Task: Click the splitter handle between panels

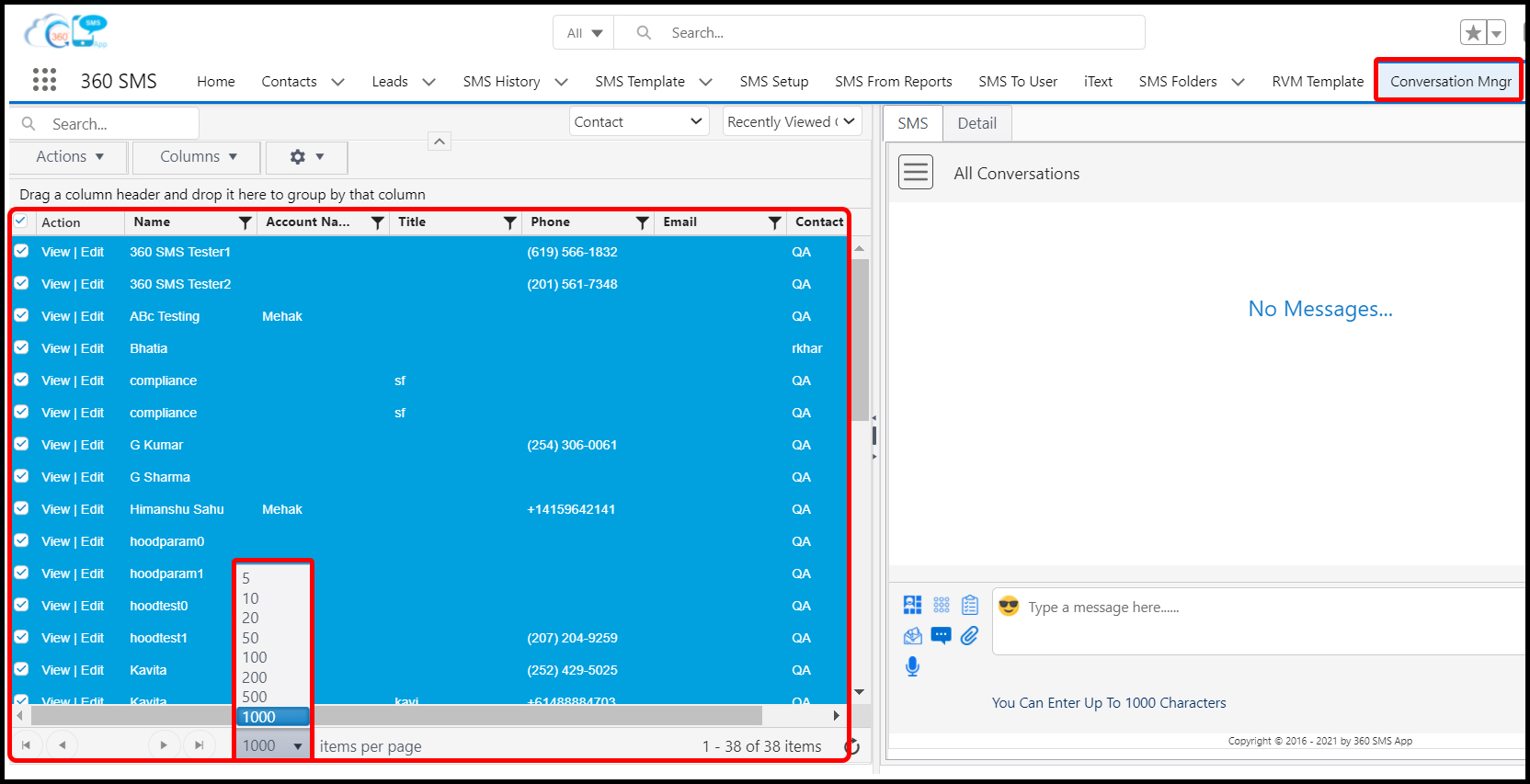Action: pos(873,436)
